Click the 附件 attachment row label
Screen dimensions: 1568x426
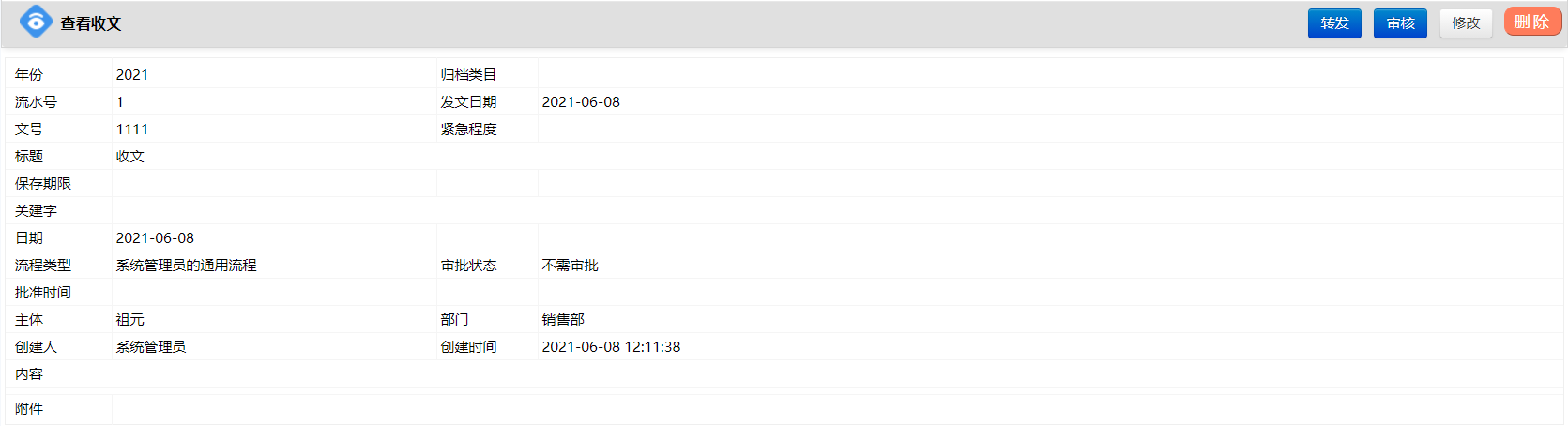point(29,408)
